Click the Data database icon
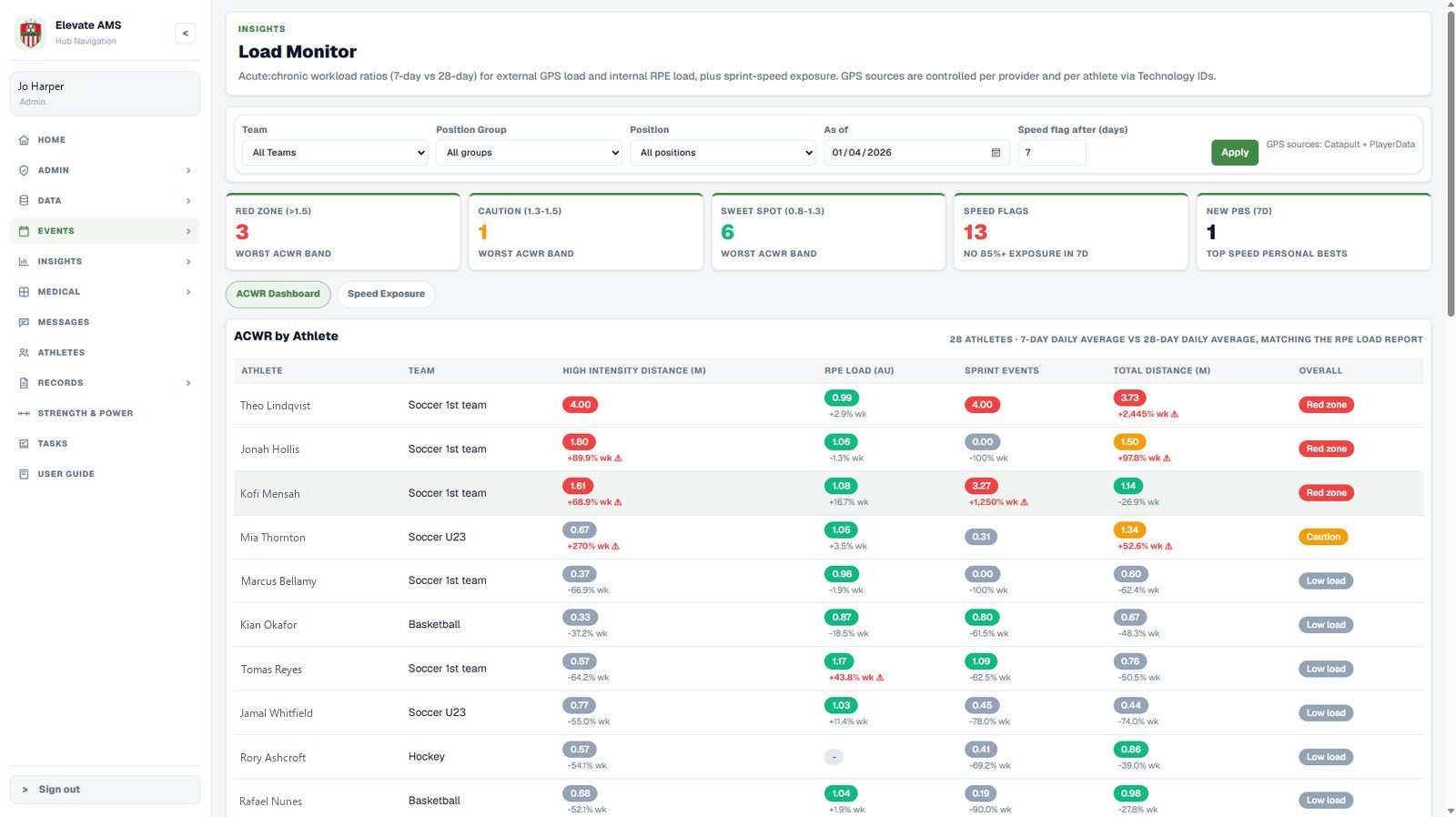The width and height of the screenshot is (1456, 817). [24, 200]
